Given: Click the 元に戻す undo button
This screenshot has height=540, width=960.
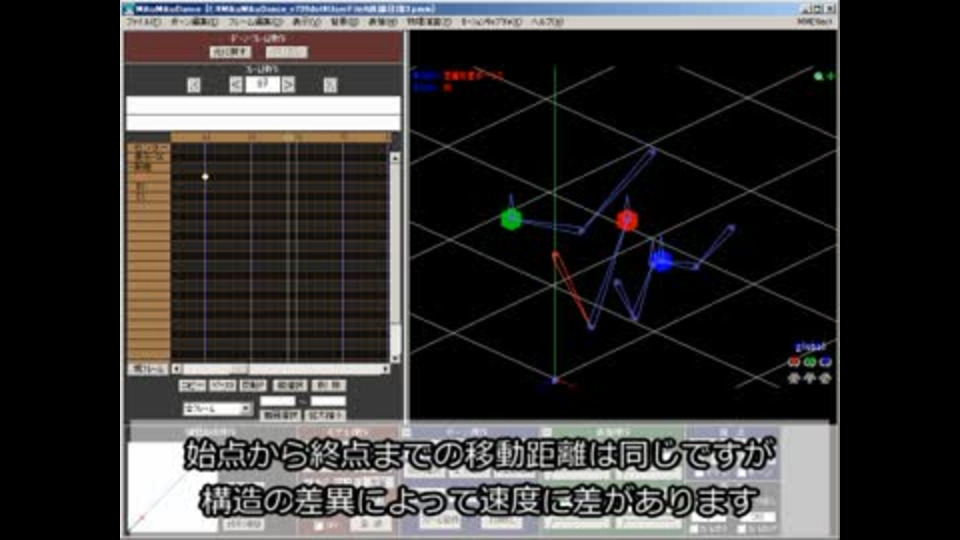Looking at the screenshot, I should 230,52.
